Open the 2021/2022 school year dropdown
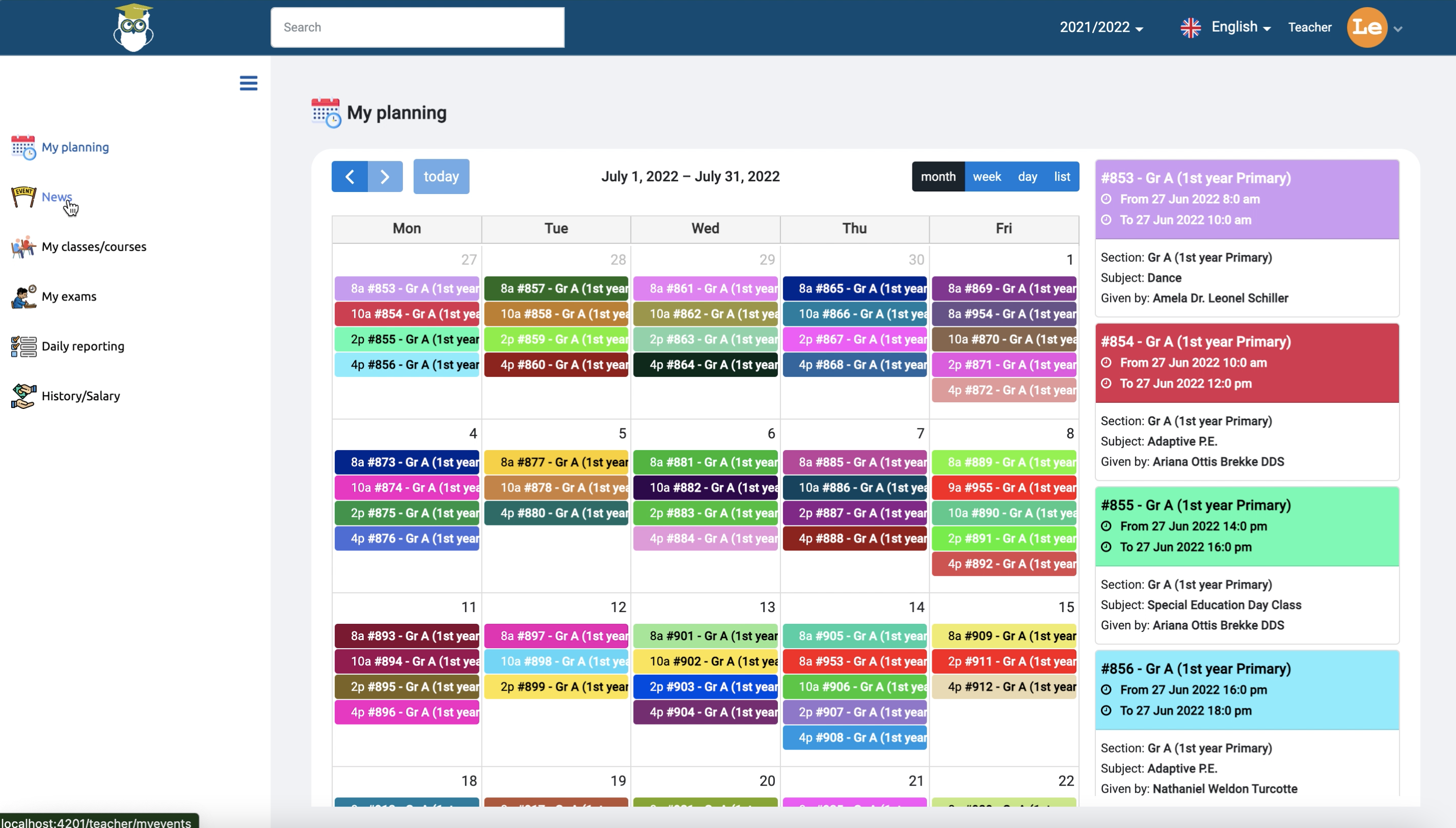This screenshot has width=1456, height=828. [1101, 27]
